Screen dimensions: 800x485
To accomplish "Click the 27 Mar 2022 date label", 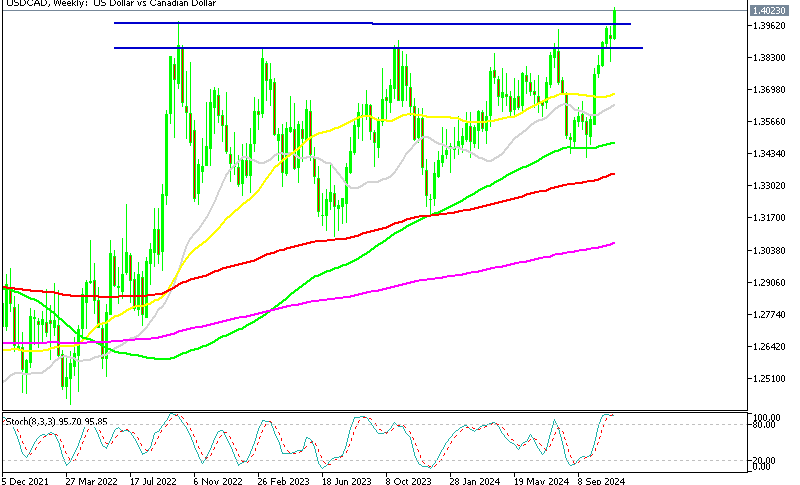I will [91, 480].
